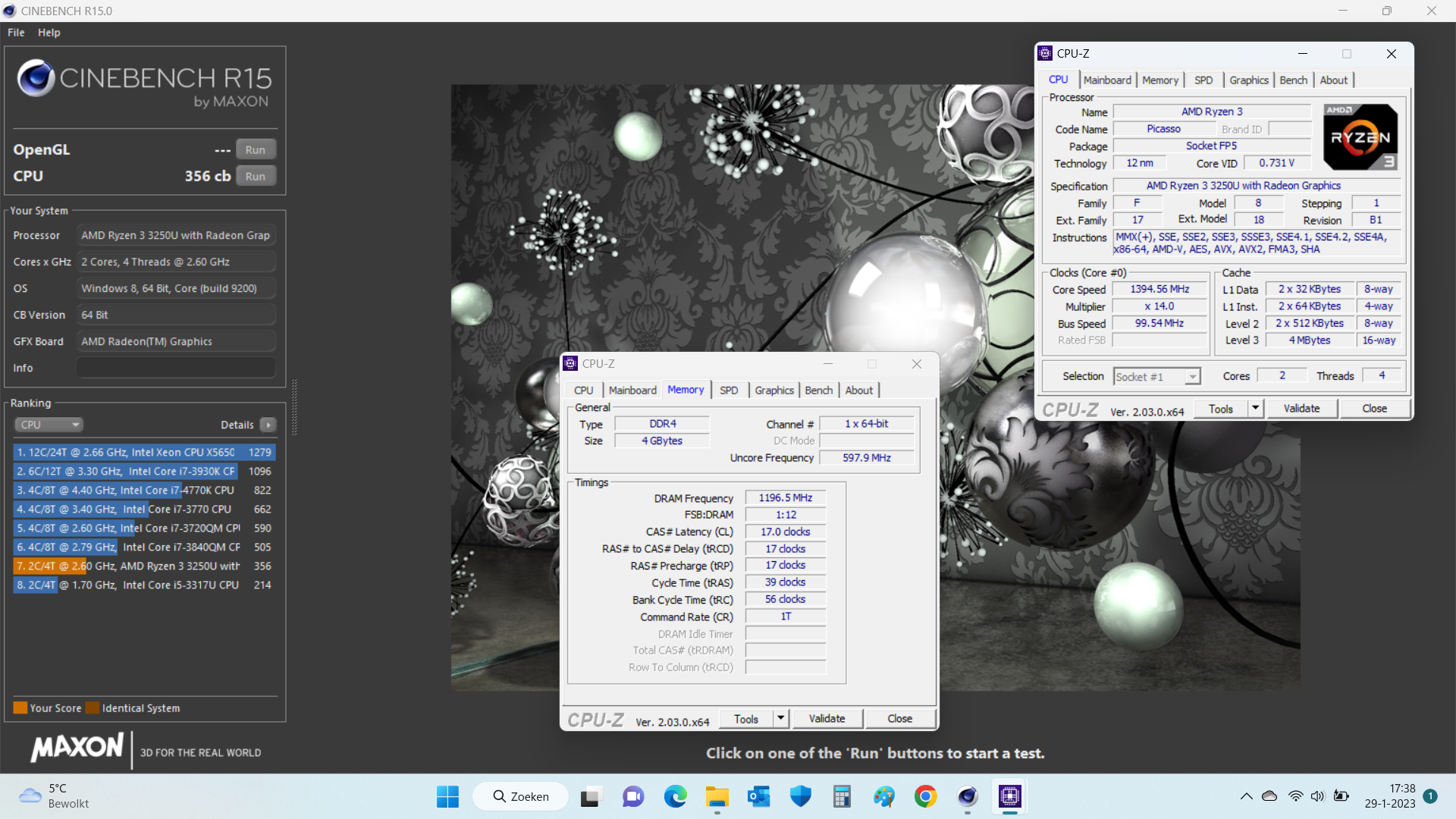Click CPU-Z app icon in right window title
Image resolution: width=1456 pixels, height=819 pixels.
coord(1045,53)
